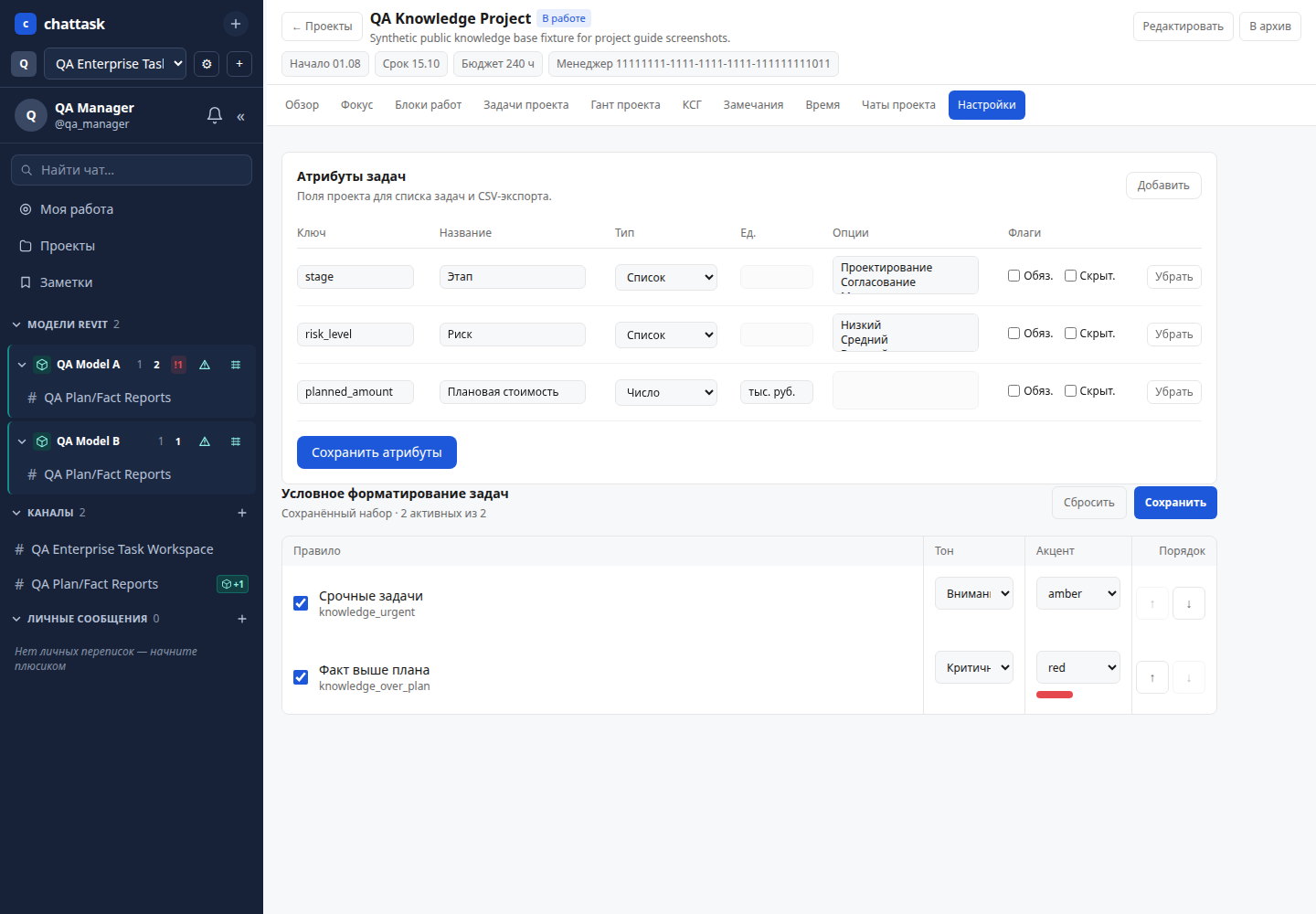The width and height of the screenshot is (1316, 914).
Task: Click the В архив button
Action: (1269, 27)
